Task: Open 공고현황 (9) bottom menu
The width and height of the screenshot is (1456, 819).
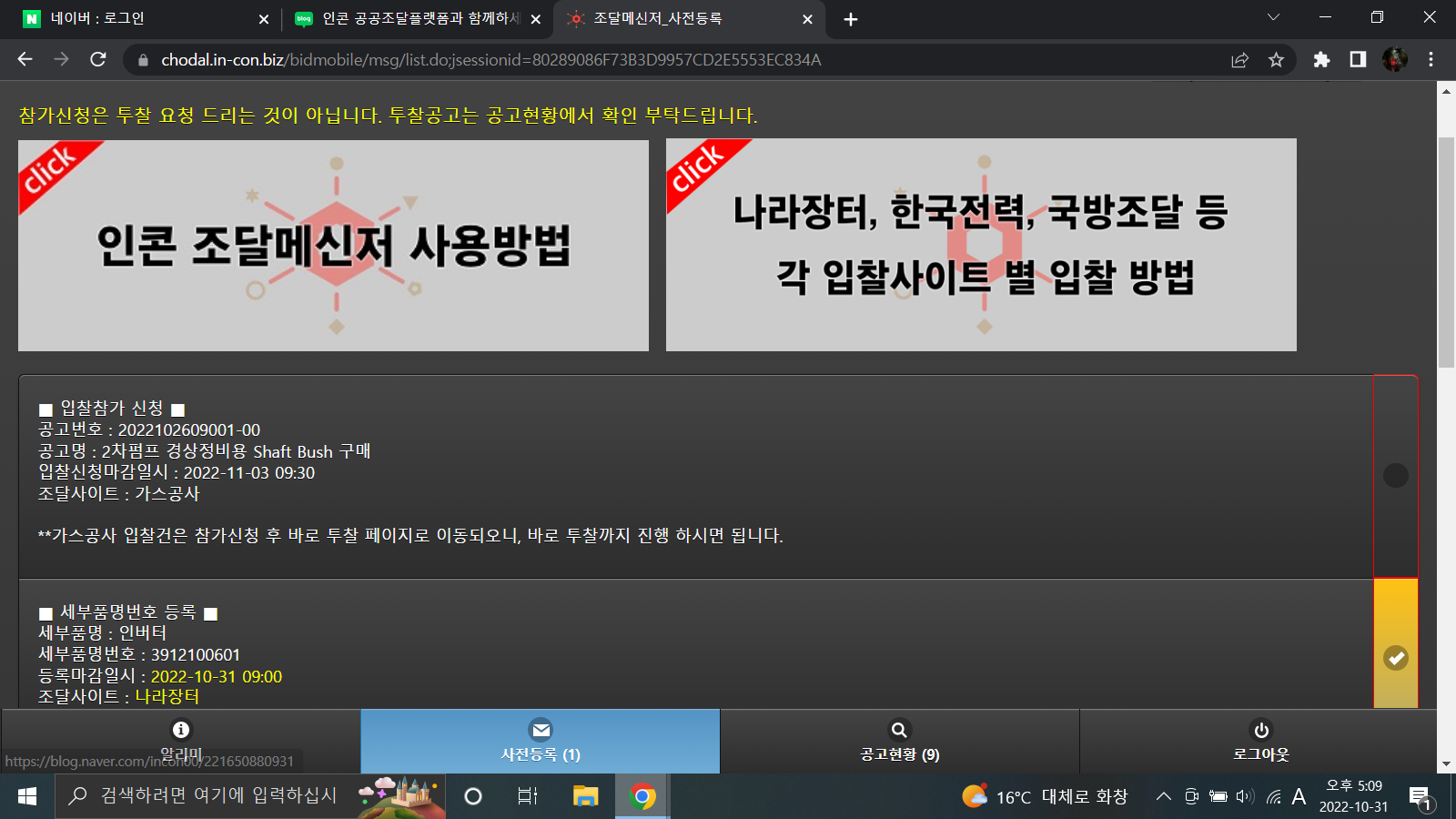Action: click(899, 741)
